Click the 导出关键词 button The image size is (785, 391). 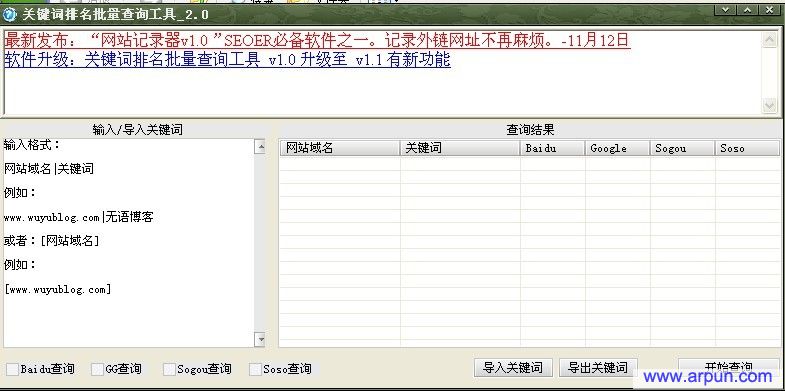[598, 368]
